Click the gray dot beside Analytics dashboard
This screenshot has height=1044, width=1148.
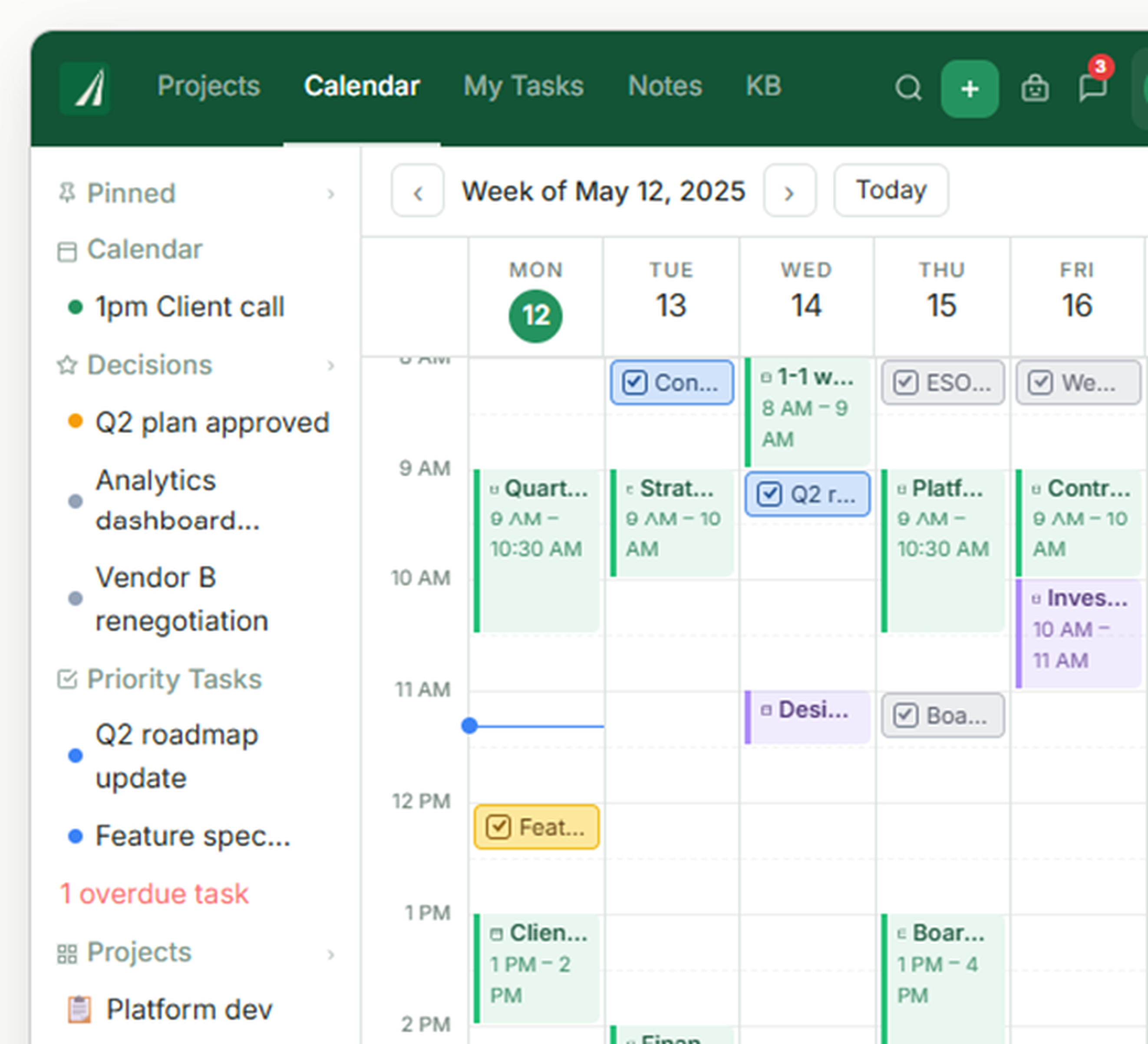tap(75, 501)
